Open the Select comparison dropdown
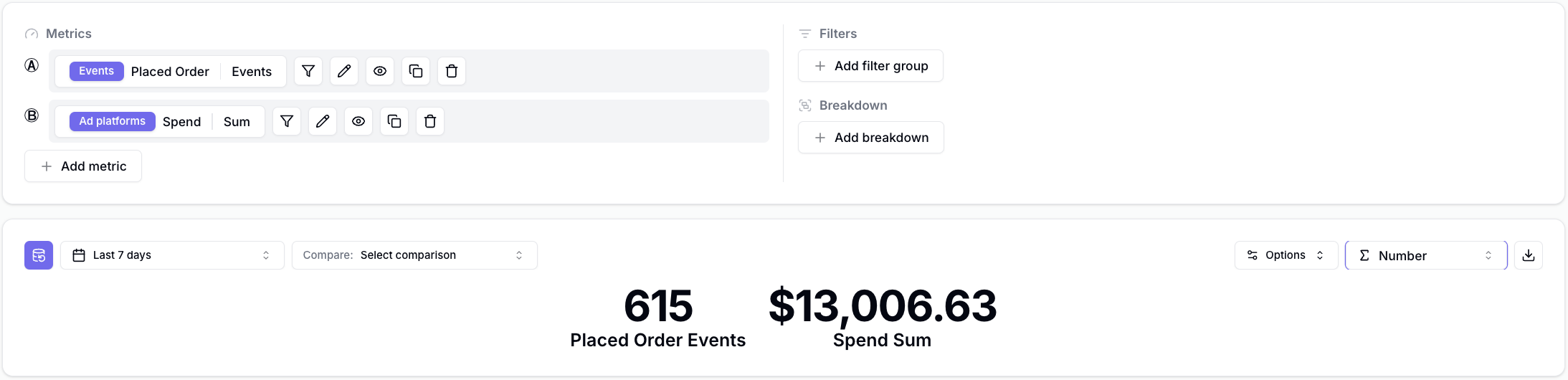The width and height of the screenshot is (1568, 380). point(414,255)
